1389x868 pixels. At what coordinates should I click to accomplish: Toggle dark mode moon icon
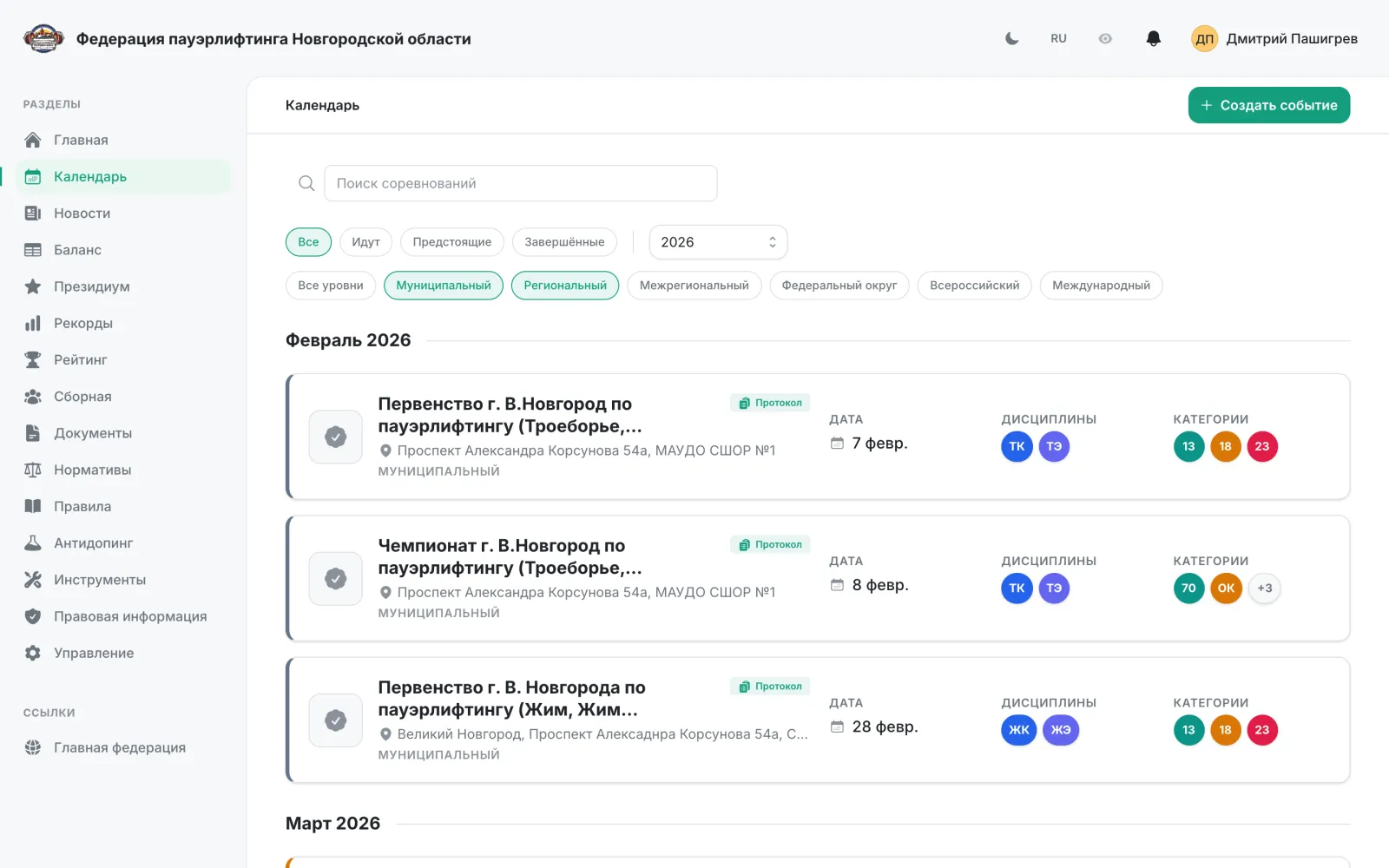pos(1011,38)
